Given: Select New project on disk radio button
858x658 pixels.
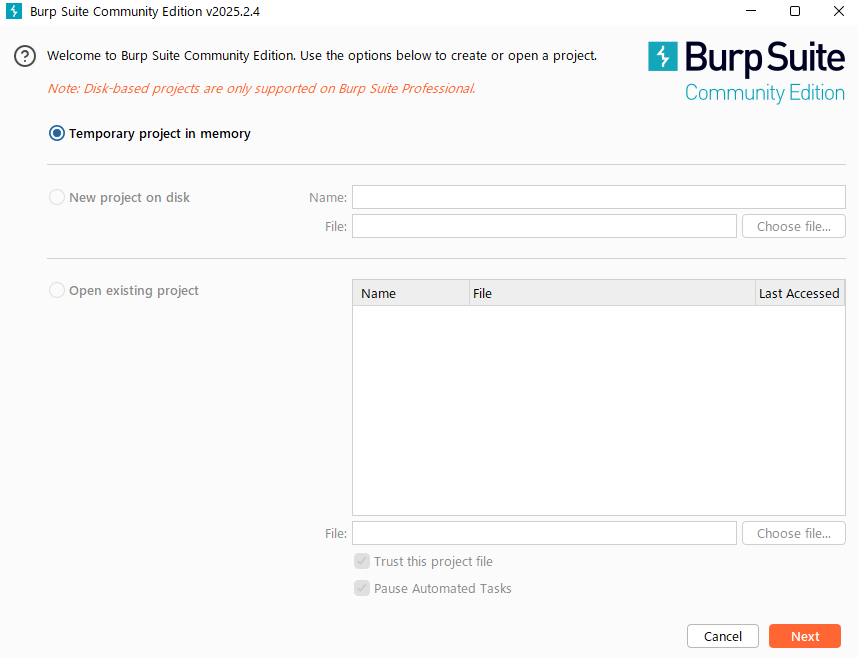Looking at the screenshot, I should click(57, 197).
